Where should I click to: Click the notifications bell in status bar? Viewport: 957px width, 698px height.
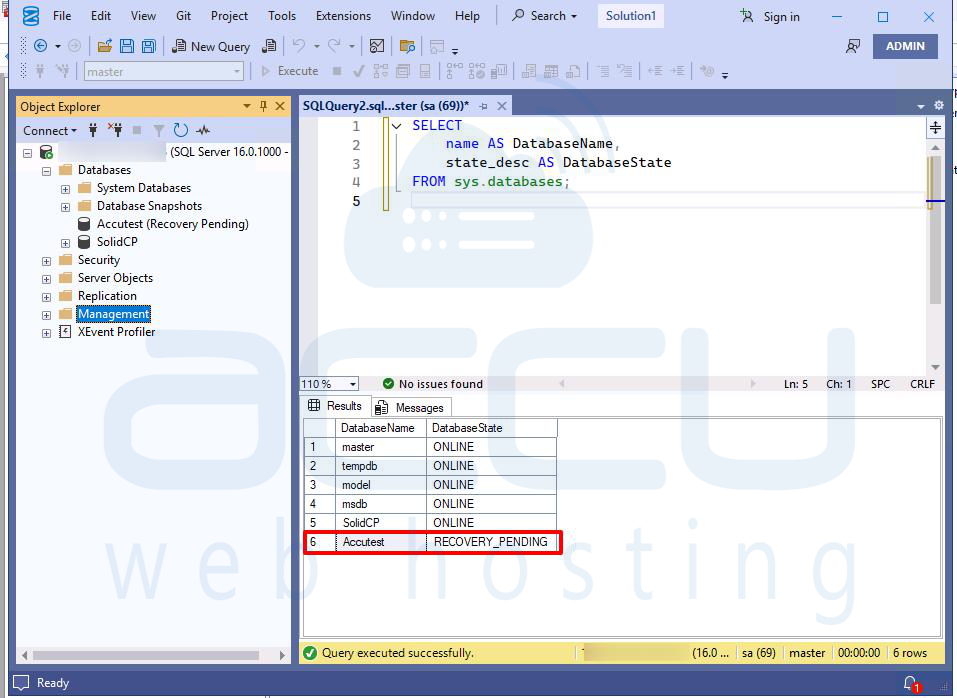point(910,683)
